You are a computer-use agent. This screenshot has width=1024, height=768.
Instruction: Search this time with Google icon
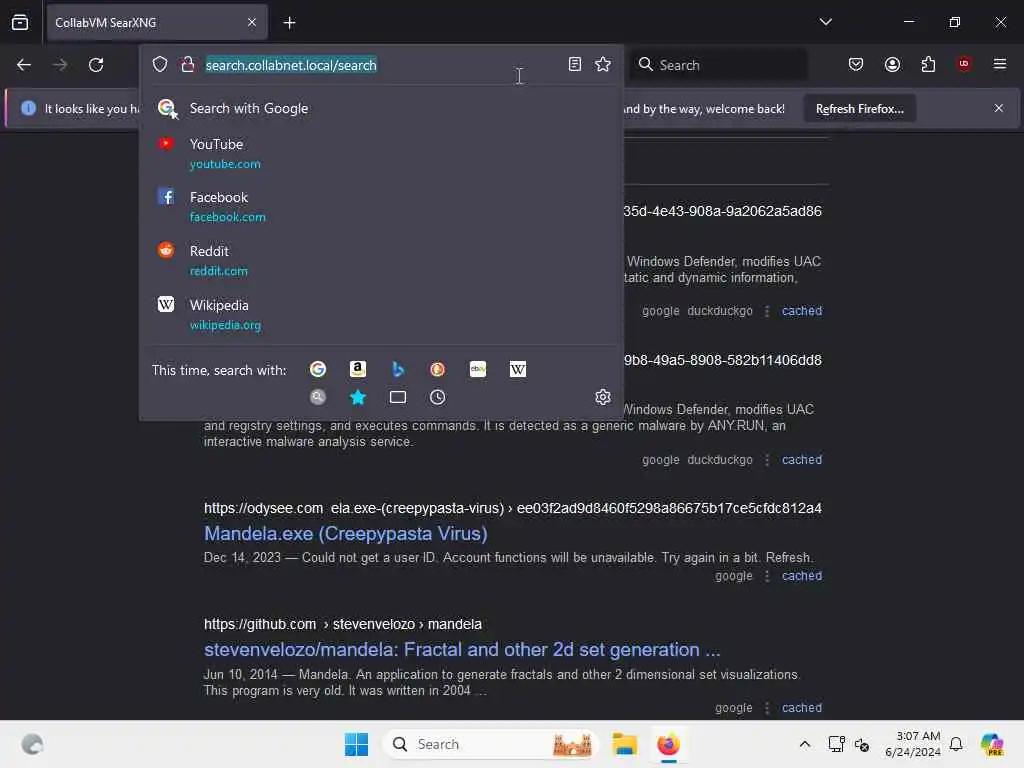coord(318,370)
